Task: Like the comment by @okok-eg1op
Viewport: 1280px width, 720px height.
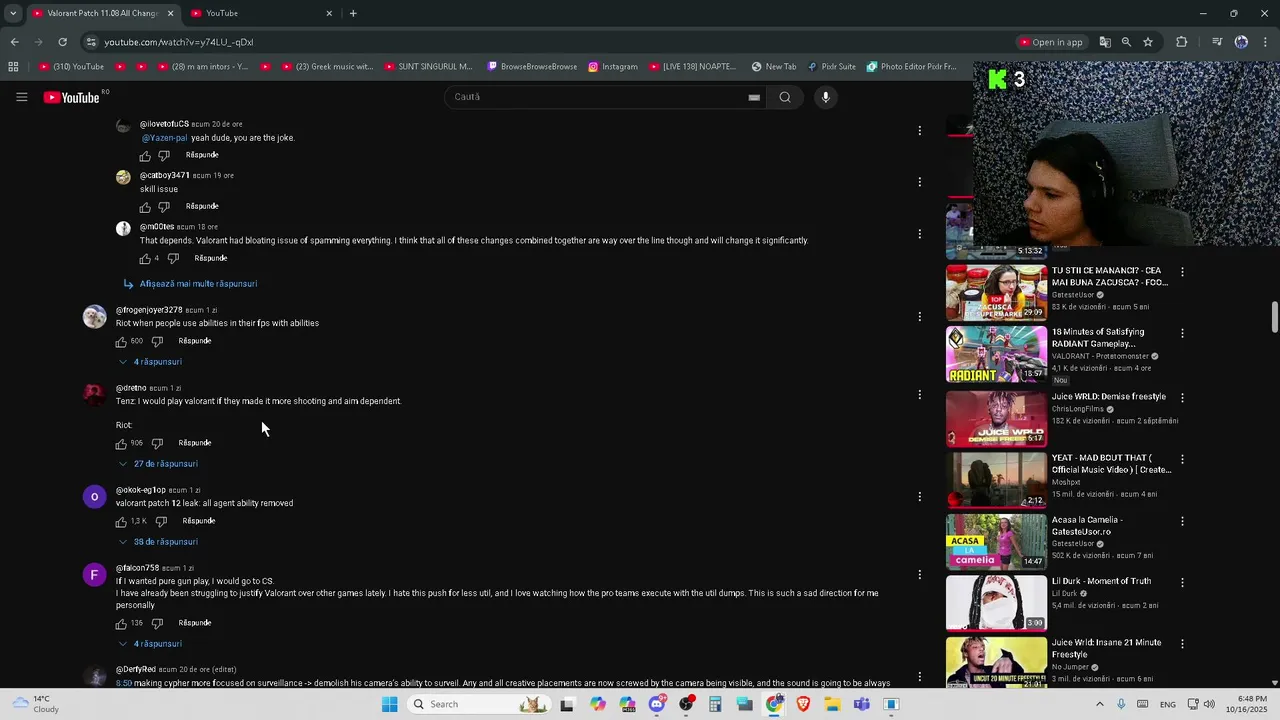Action: coord(121,521)
